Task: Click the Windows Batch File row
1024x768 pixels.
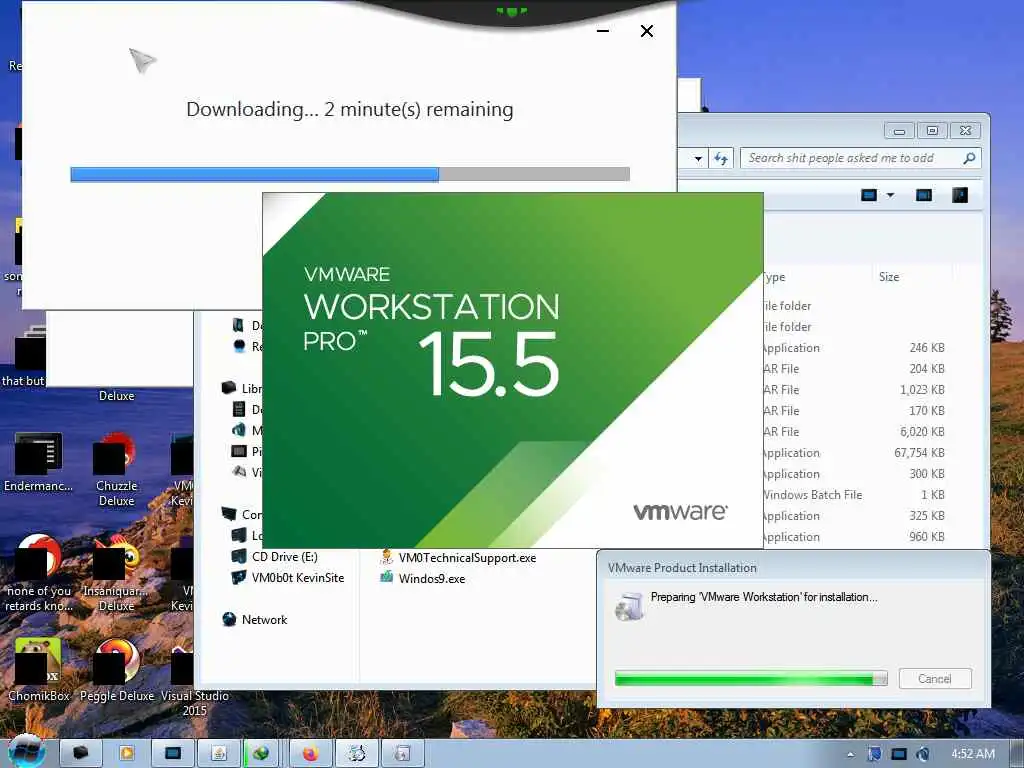Action: pos(854,494)
